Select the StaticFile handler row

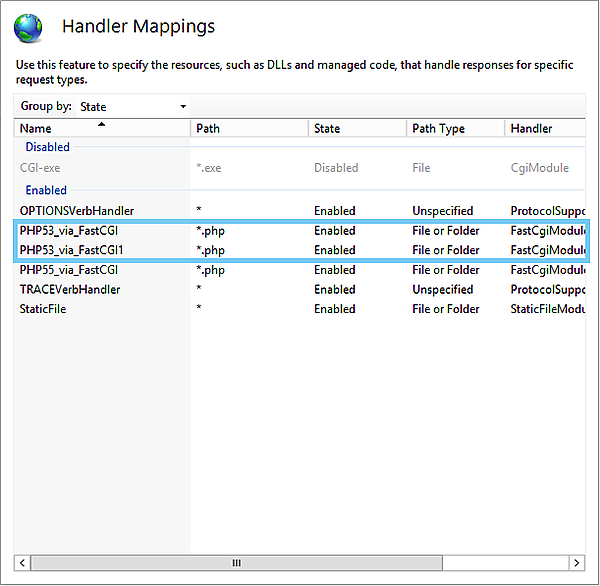point(43,309)
